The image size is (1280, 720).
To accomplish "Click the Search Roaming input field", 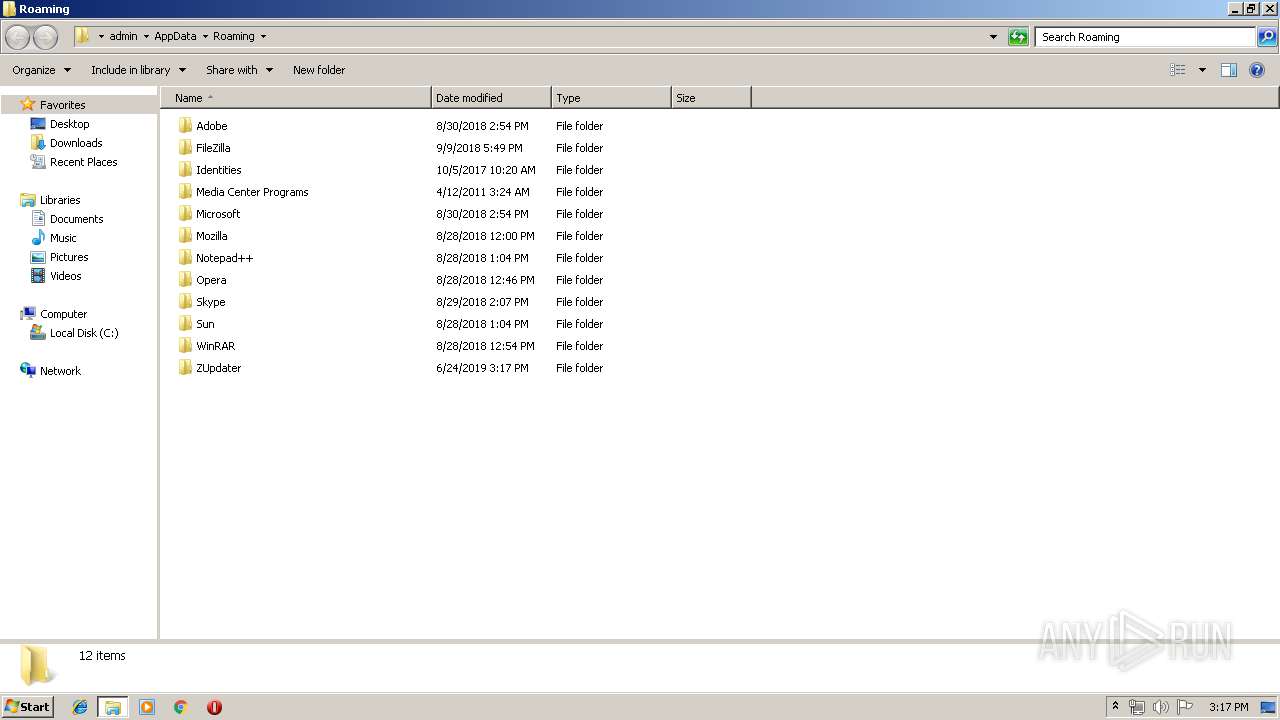I will pyautogui.click(x=1145, y=37).
